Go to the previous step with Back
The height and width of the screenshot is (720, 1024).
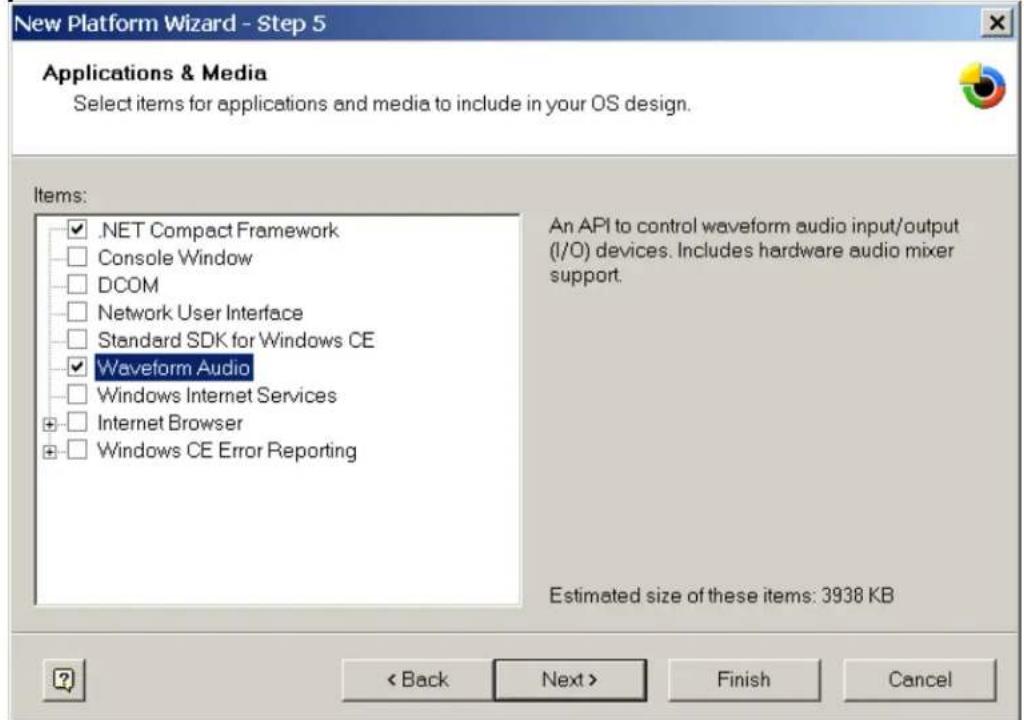click(x=417, y=679)
